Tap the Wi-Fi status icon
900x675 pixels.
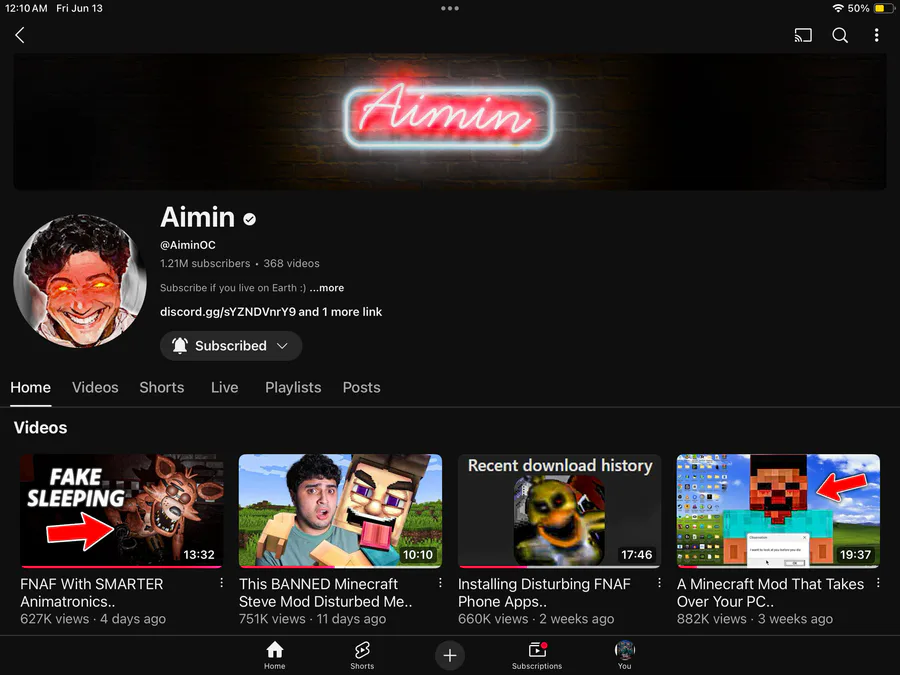[838, 8]
